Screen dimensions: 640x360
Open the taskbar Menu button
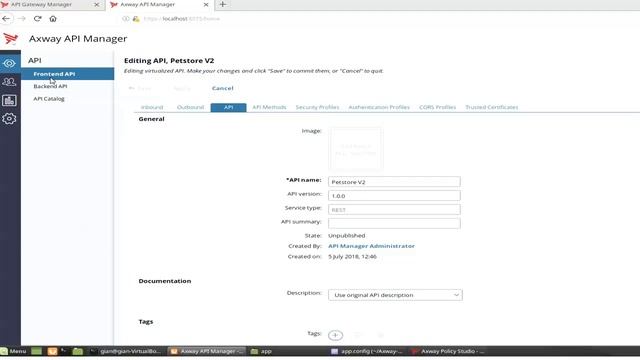13,351
